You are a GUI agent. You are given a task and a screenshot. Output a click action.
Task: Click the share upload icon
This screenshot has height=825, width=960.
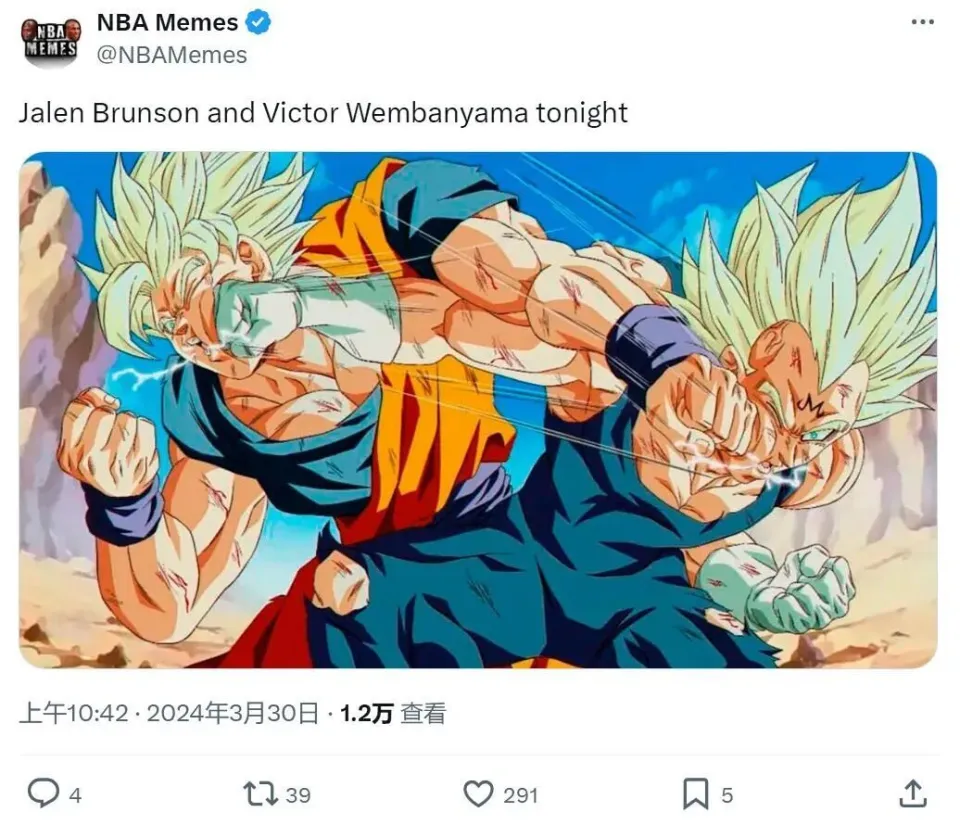coord(913,794)
